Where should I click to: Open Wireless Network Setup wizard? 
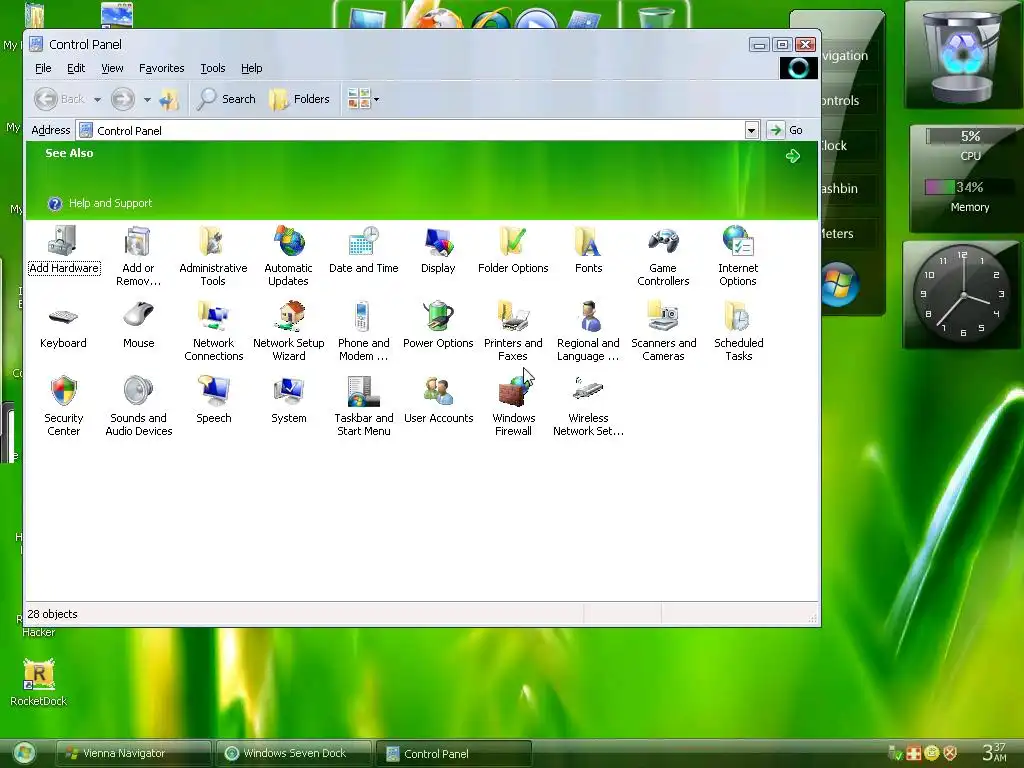point(588,406)
